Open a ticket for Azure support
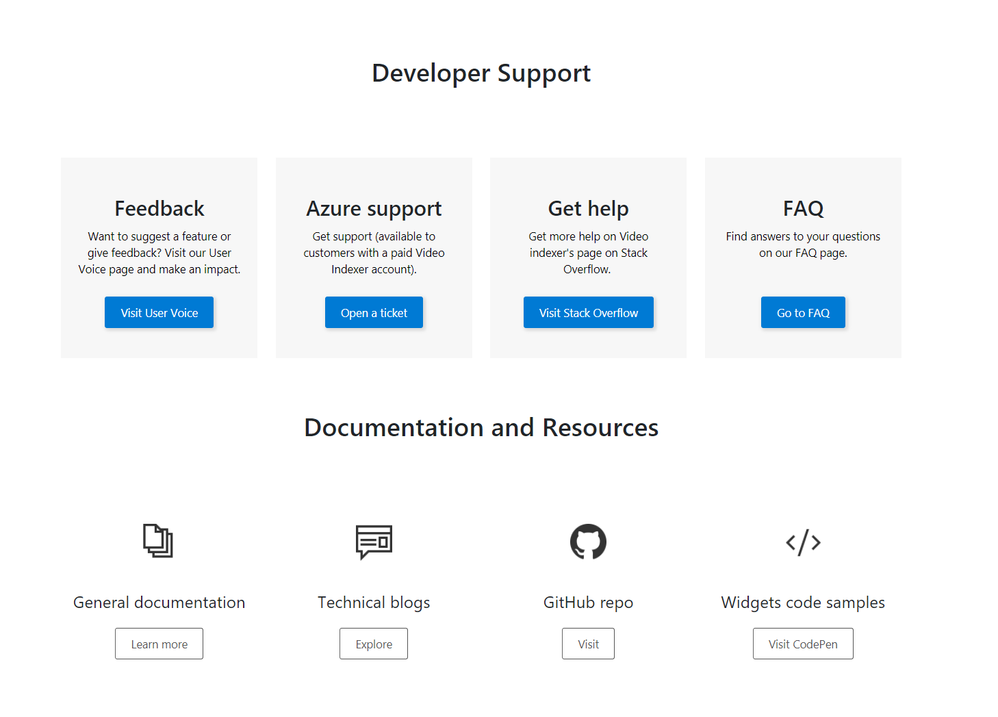998x717 pixels. click(x=374, y=312)
